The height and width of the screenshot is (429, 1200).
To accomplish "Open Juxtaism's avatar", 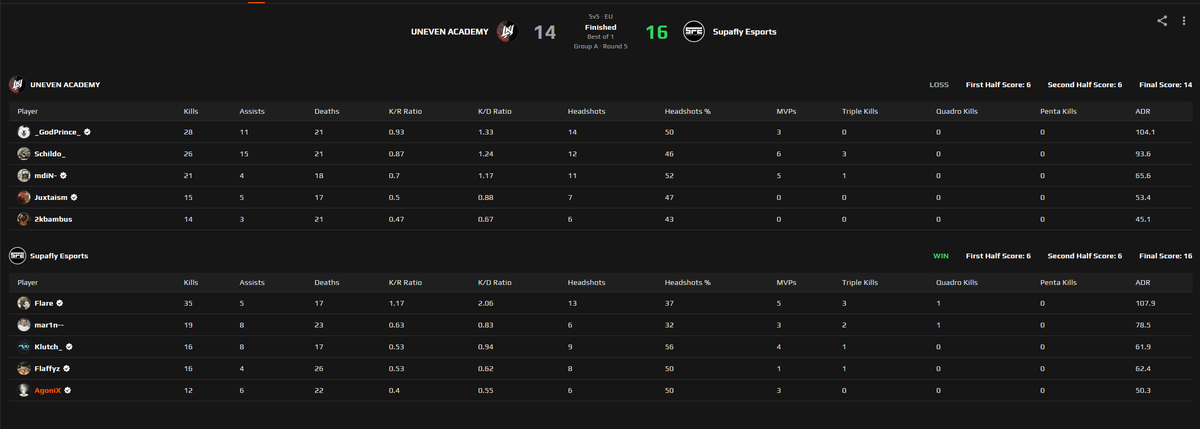I will [24, 197].
